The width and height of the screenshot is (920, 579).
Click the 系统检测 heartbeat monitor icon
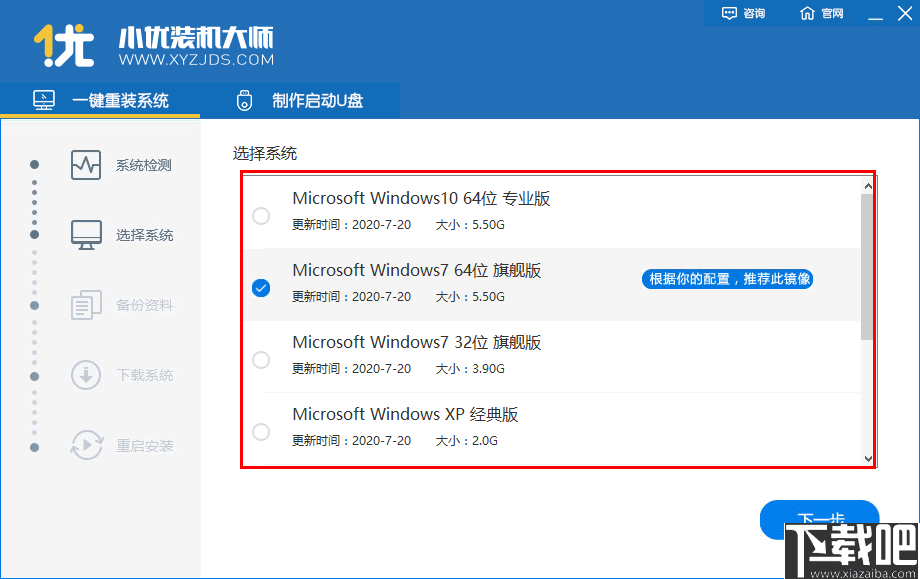[x=86, y=165]
